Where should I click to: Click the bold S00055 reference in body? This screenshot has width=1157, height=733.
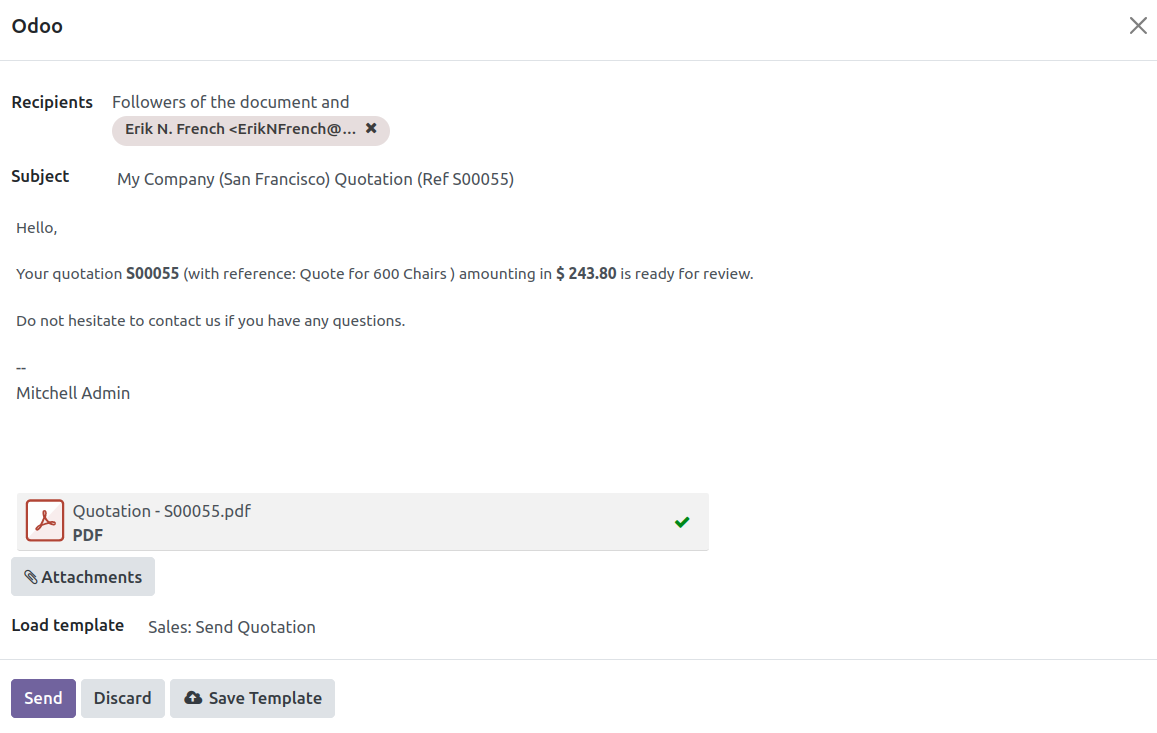[x=153, y=274]
